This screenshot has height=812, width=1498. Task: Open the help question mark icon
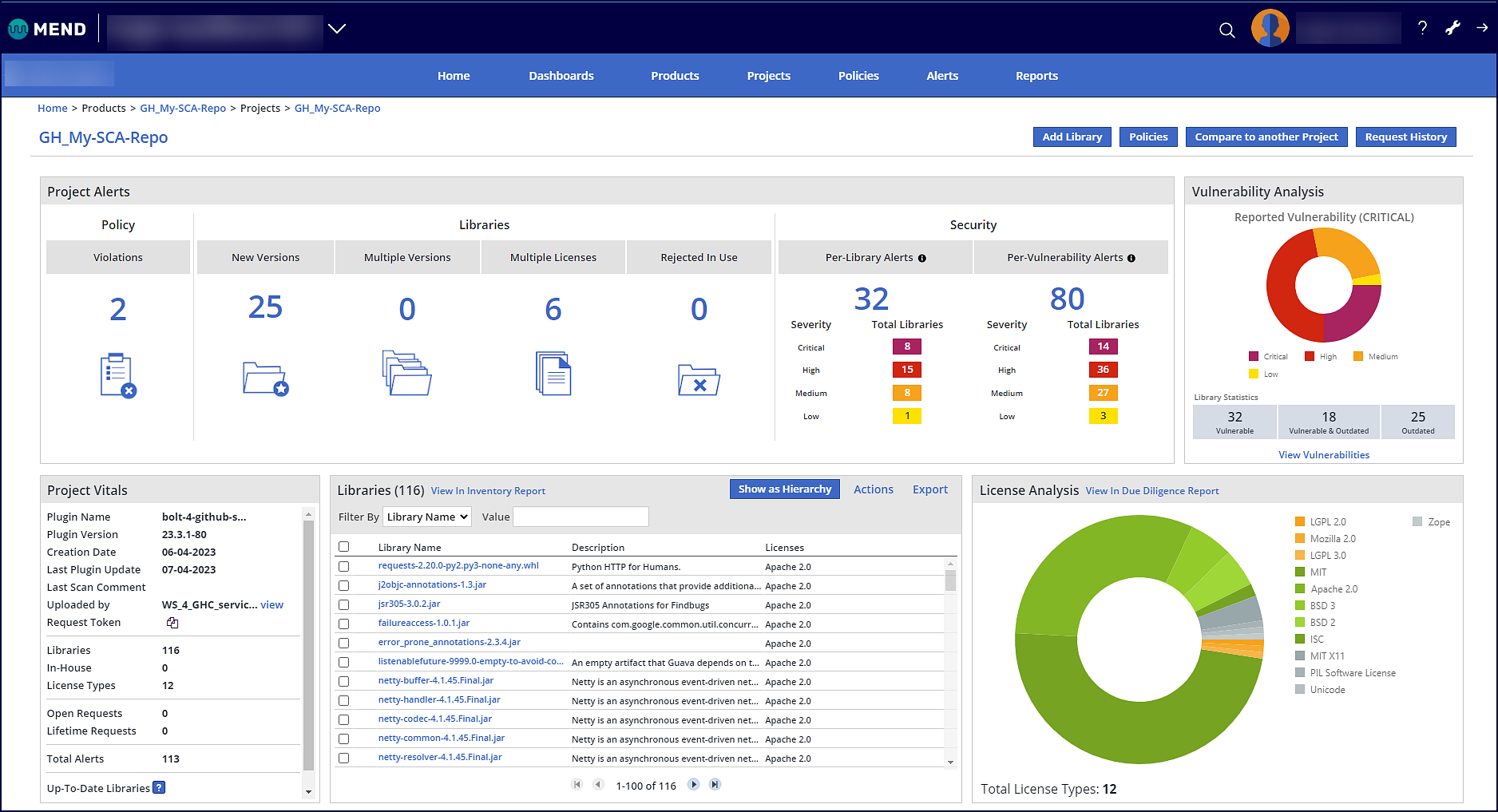coord(1422,28)
